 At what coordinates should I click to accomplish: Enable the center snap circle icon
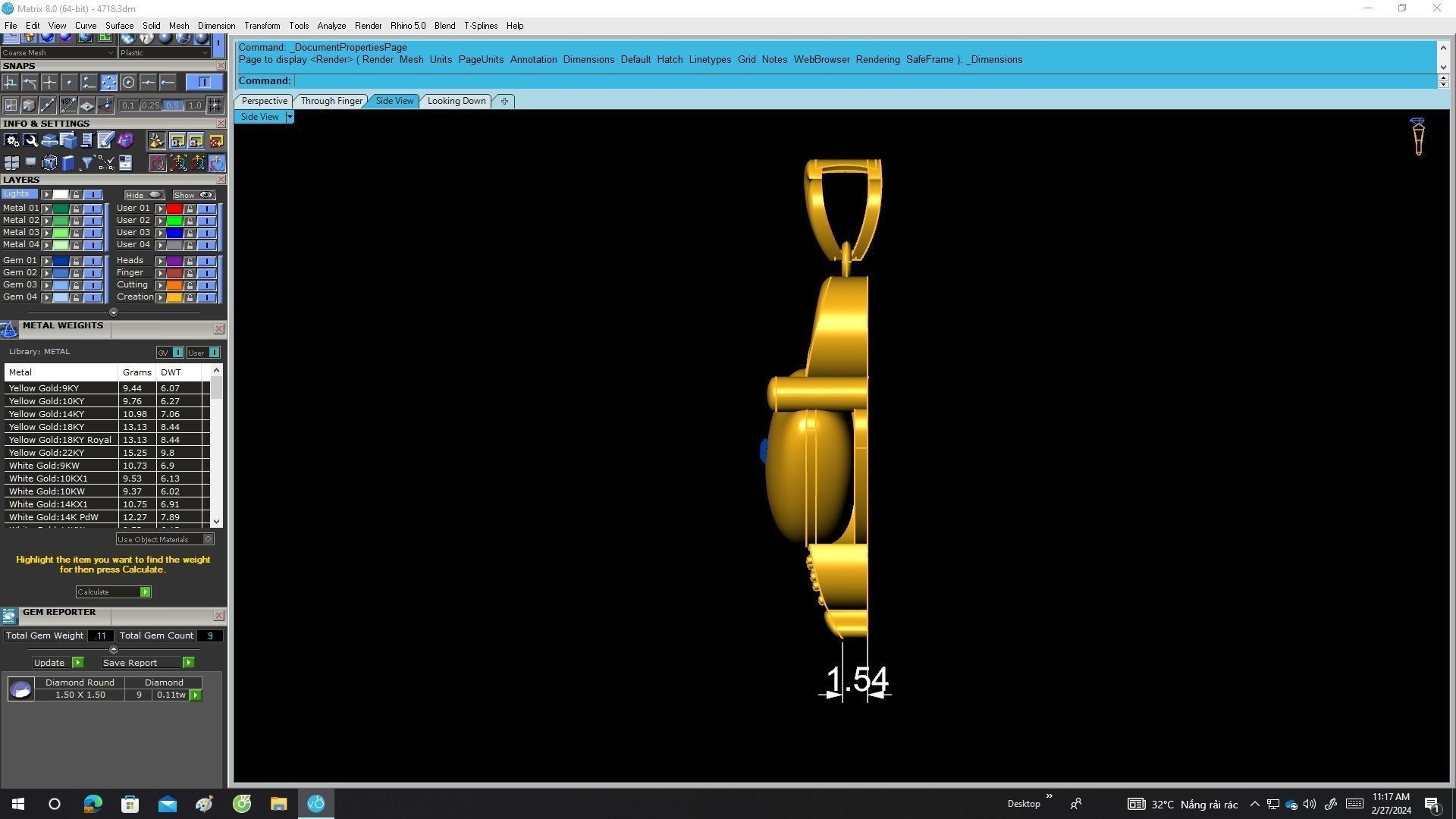coord(128,82)
